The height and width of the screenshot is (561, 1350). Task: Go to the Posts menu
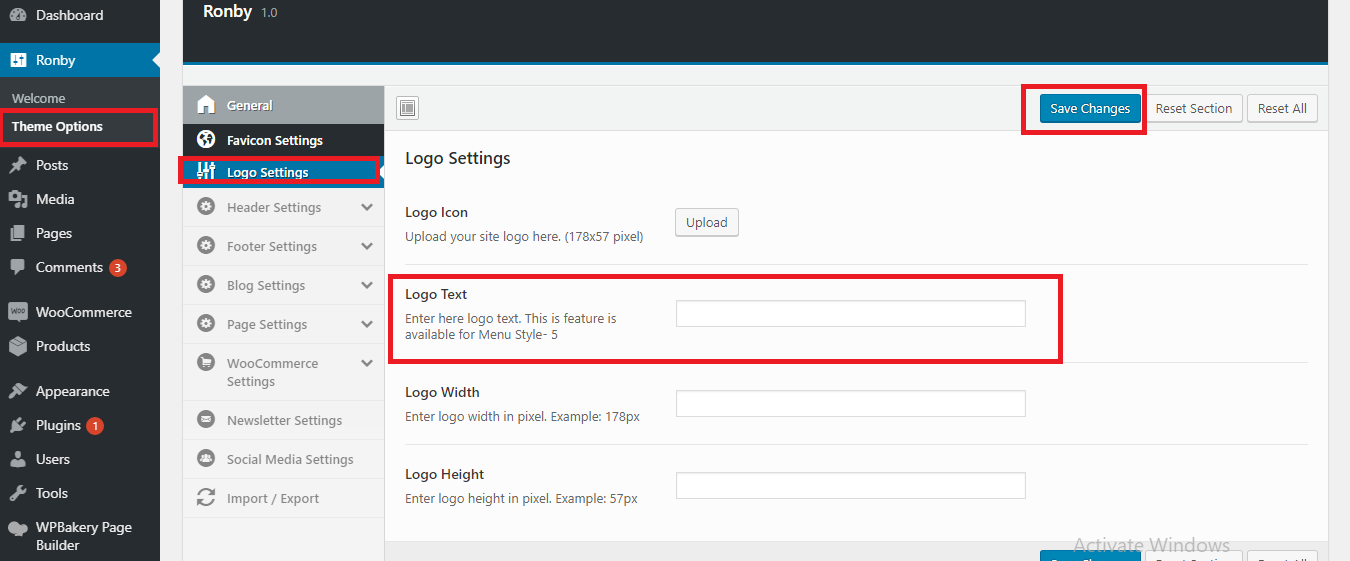(80, 165)
